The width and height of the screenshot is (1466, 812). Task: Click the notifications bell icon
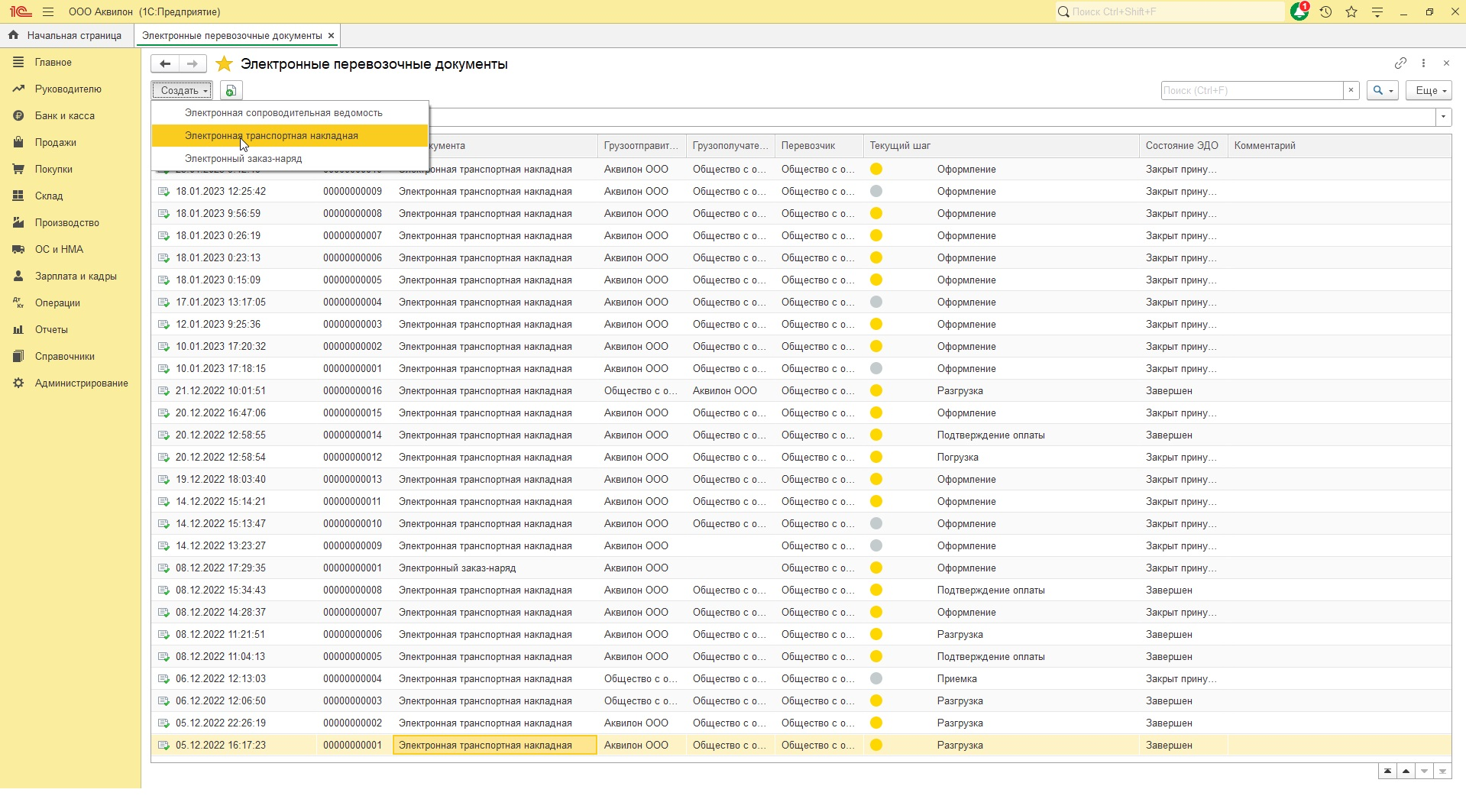tap(1299, 12)
